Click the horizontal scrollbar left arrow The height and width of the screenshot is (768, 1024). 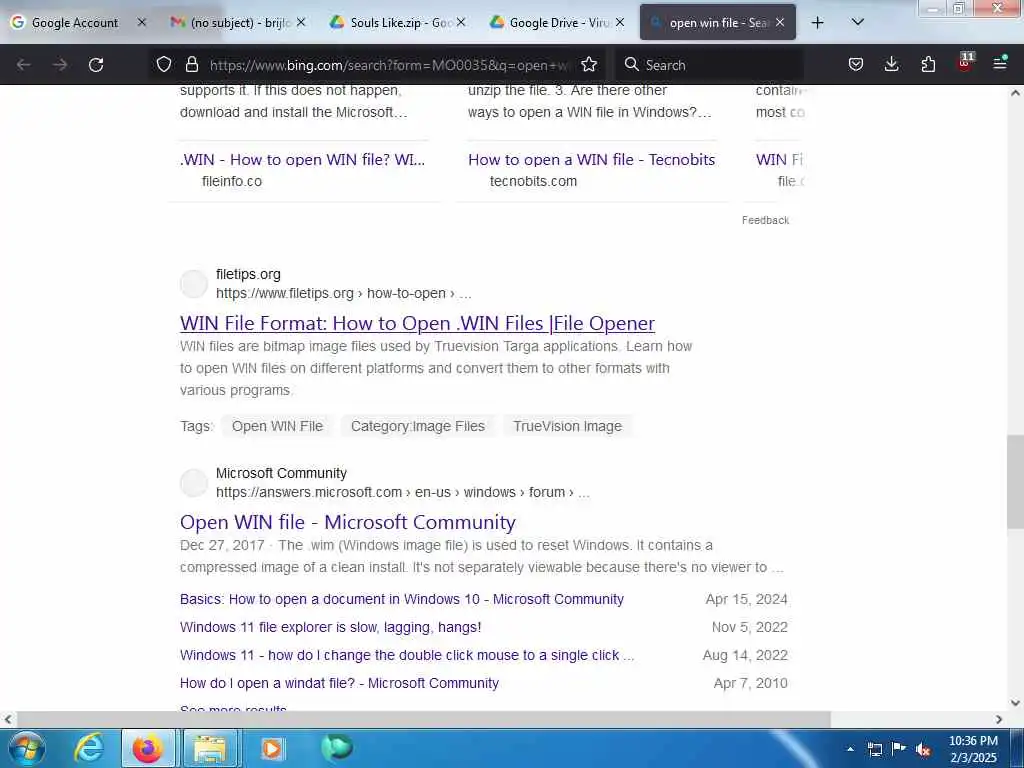[x=7, y=719]
